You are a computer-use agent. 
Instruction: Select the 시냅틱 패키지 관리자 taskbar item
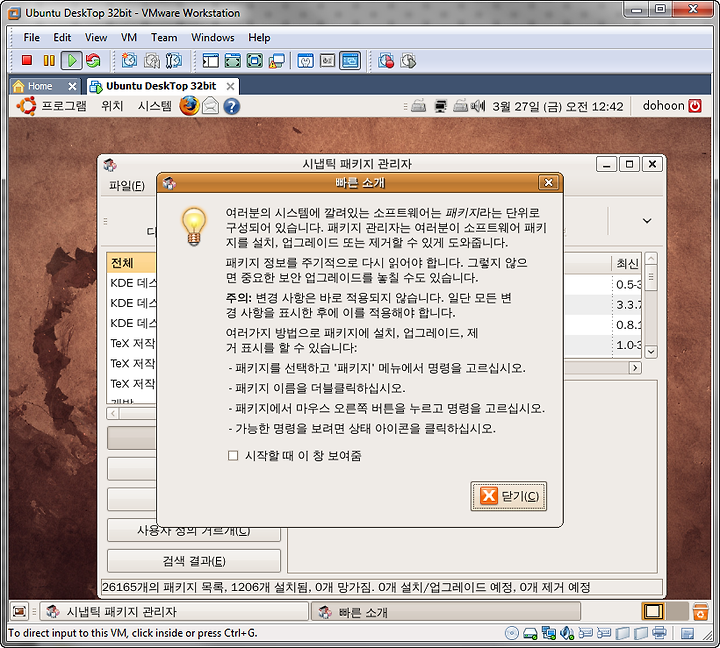[x=174, y=612]
